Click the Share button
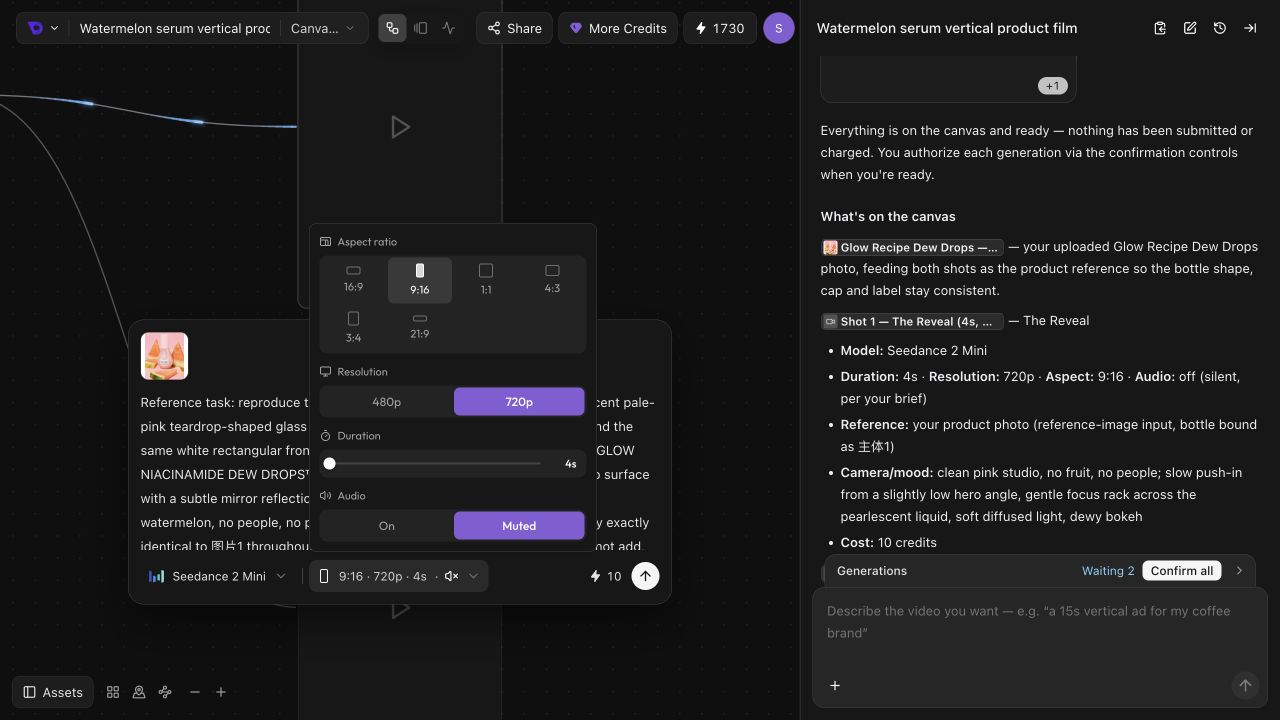The image size is (1280, 720). pos(514,28)
